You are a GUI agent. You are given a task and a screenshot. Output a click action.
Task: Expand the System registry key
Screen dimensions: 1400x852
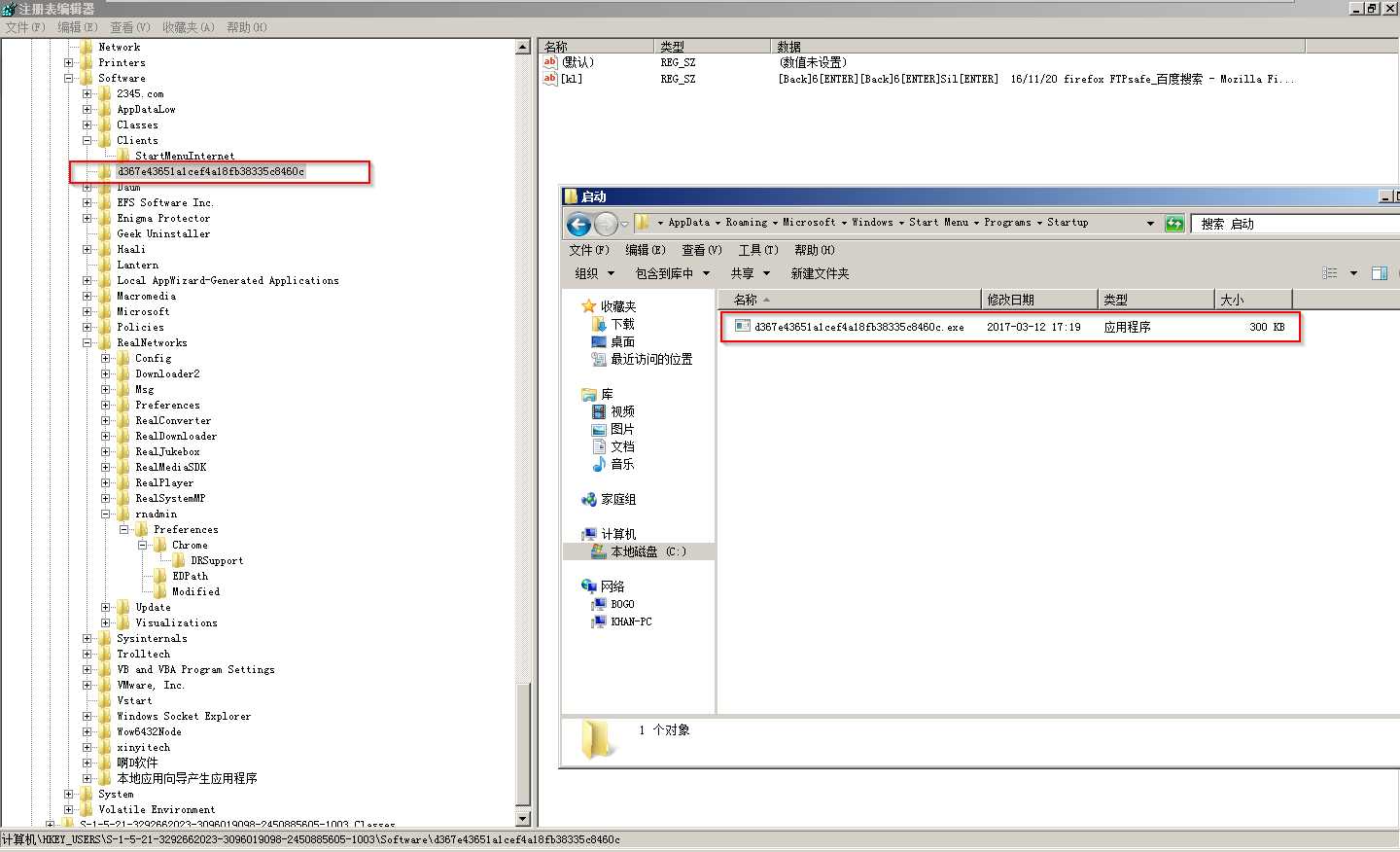tap(69, 794)
